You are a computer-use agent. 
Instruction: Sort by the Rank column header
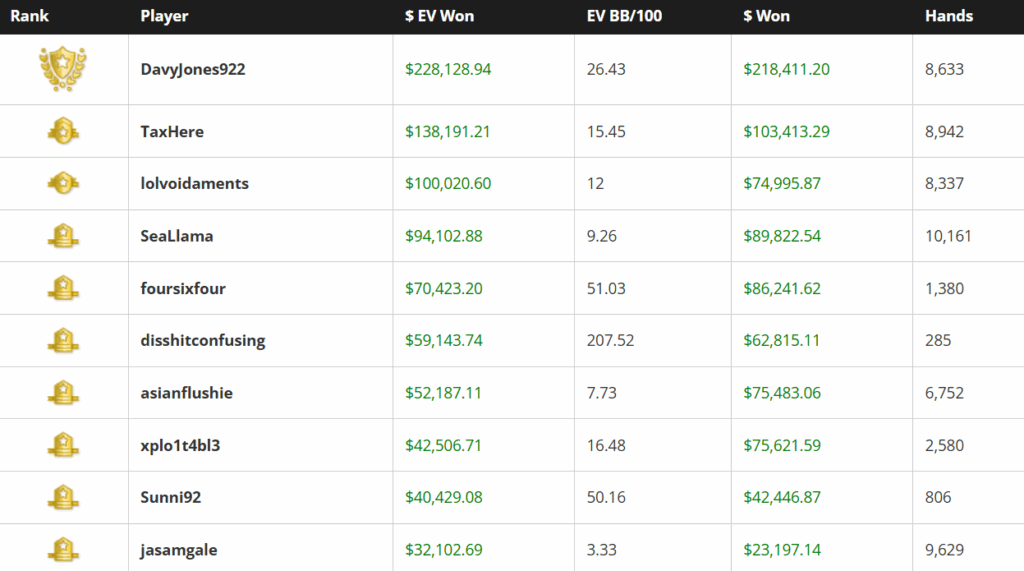(29, 16)
